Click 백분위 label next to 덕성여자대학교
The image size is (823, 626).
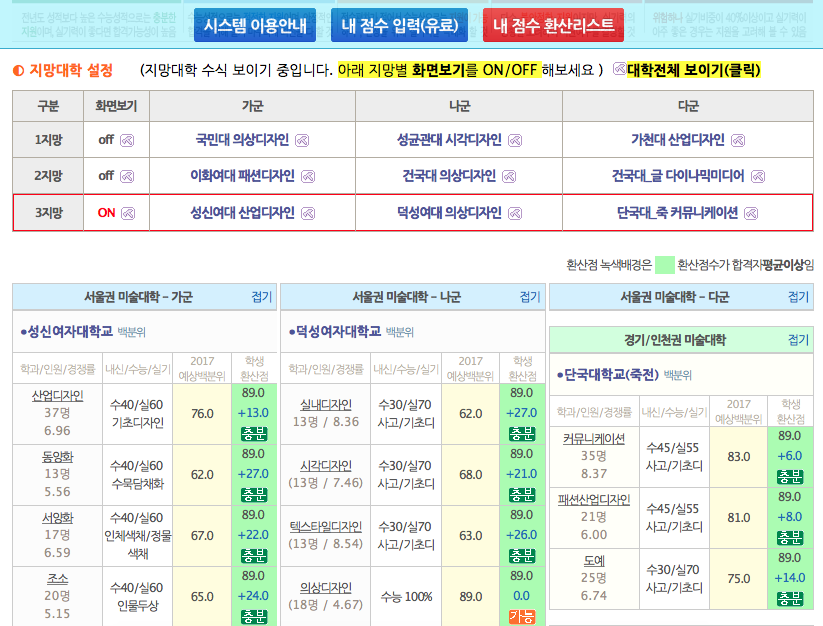tap(399, 332)
